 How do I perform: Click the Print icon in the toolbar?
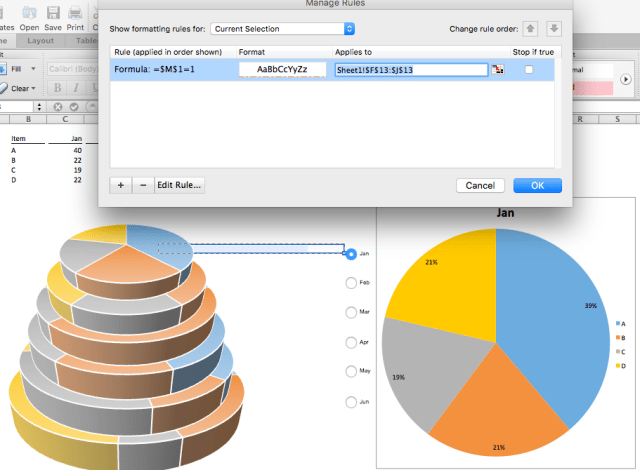coord(75,13)
